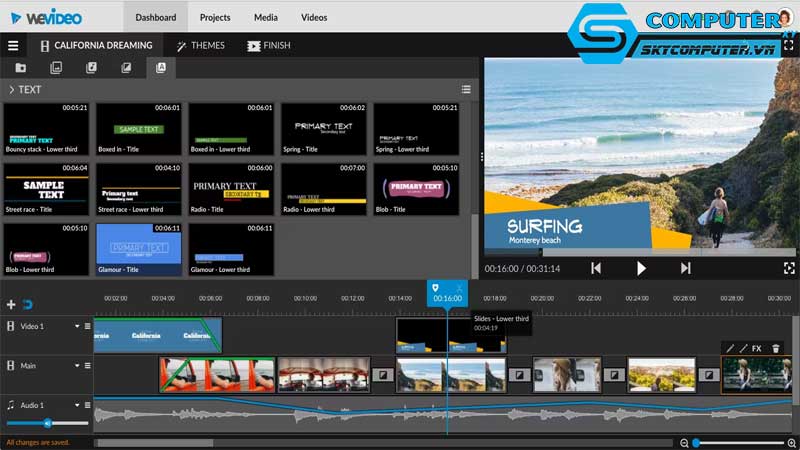This screenshot has width=800, height=450.
Task: Open the THEMES section
Action: [x=200, y=45]
